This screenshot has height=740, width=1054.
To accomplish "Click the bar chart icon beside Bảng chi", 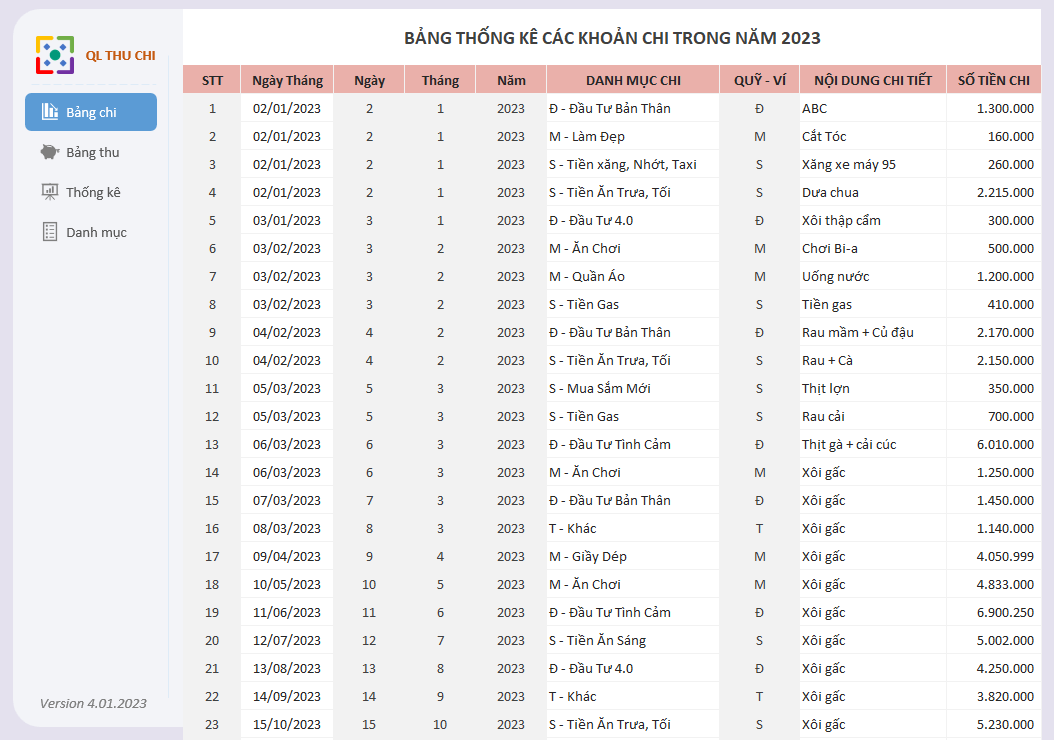I will click(x=50, y=112).
